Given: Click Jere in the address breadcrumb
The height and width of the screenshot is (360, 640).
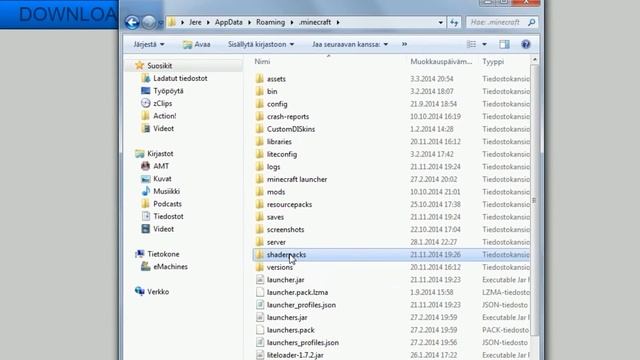Looking at the screenshot, I should click(x=195, y=22).
